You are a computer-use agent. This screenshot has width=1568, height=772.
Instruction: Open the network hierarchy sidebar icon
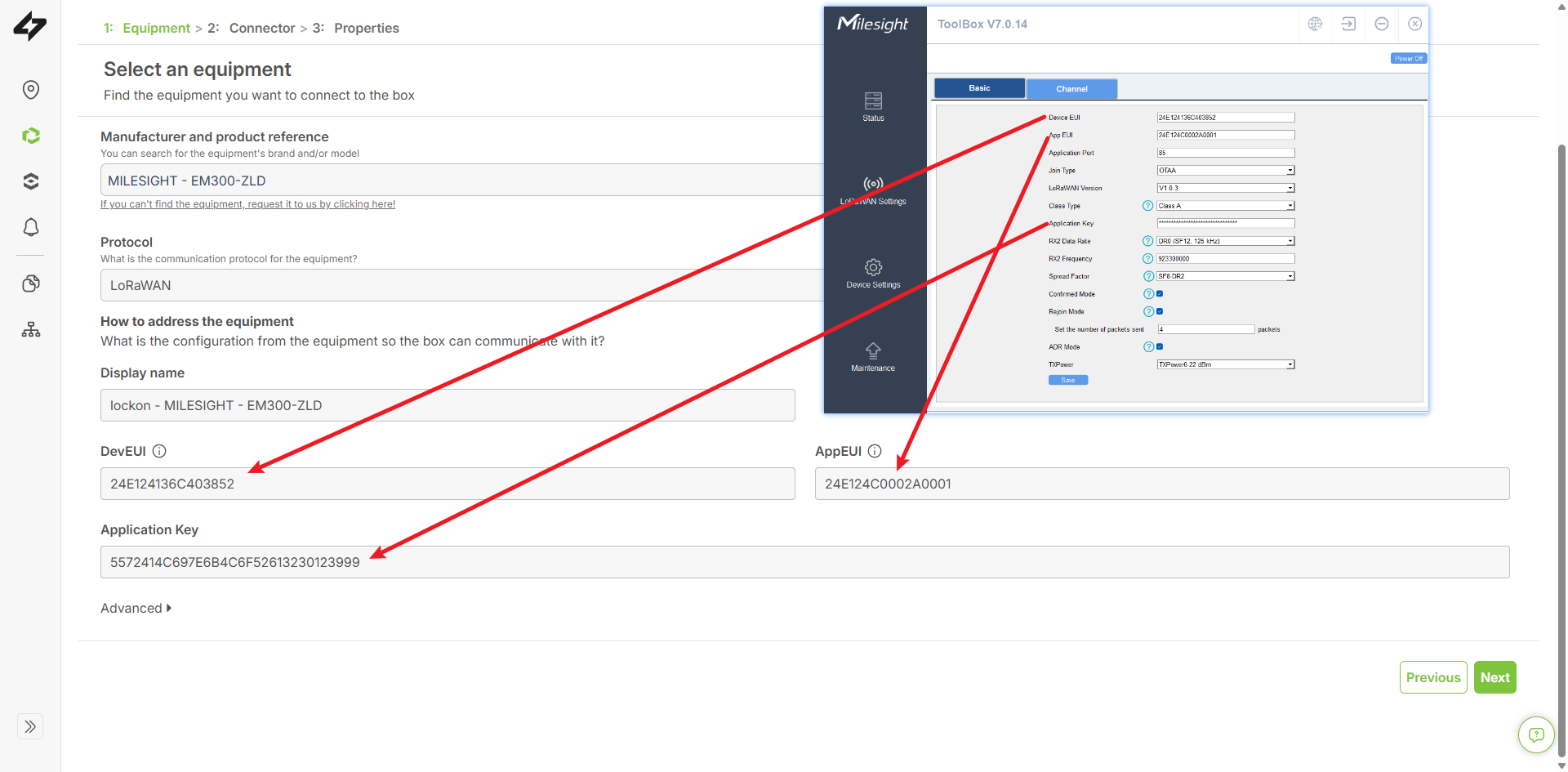pyautogui.click(x=31, y=329)
